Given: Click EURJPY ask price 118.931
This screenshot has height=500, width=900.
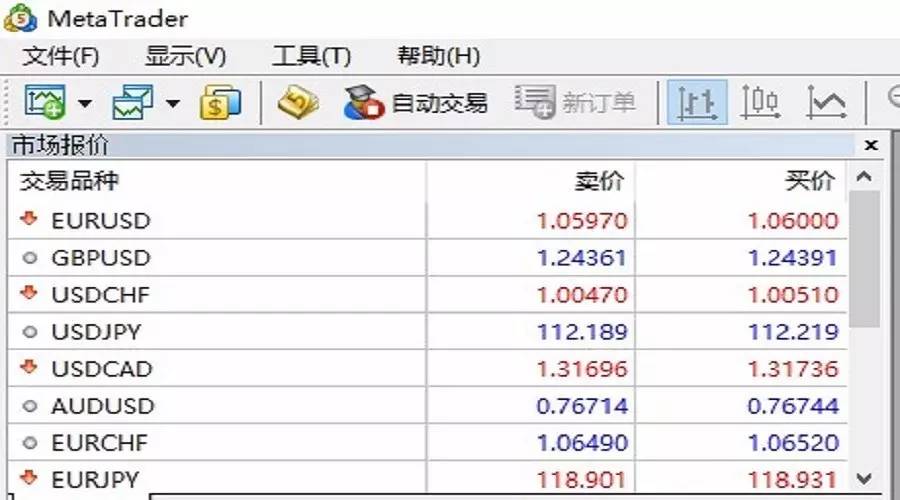Looking at the screenshot, I should pyautogui.click(x=793, y=480).
